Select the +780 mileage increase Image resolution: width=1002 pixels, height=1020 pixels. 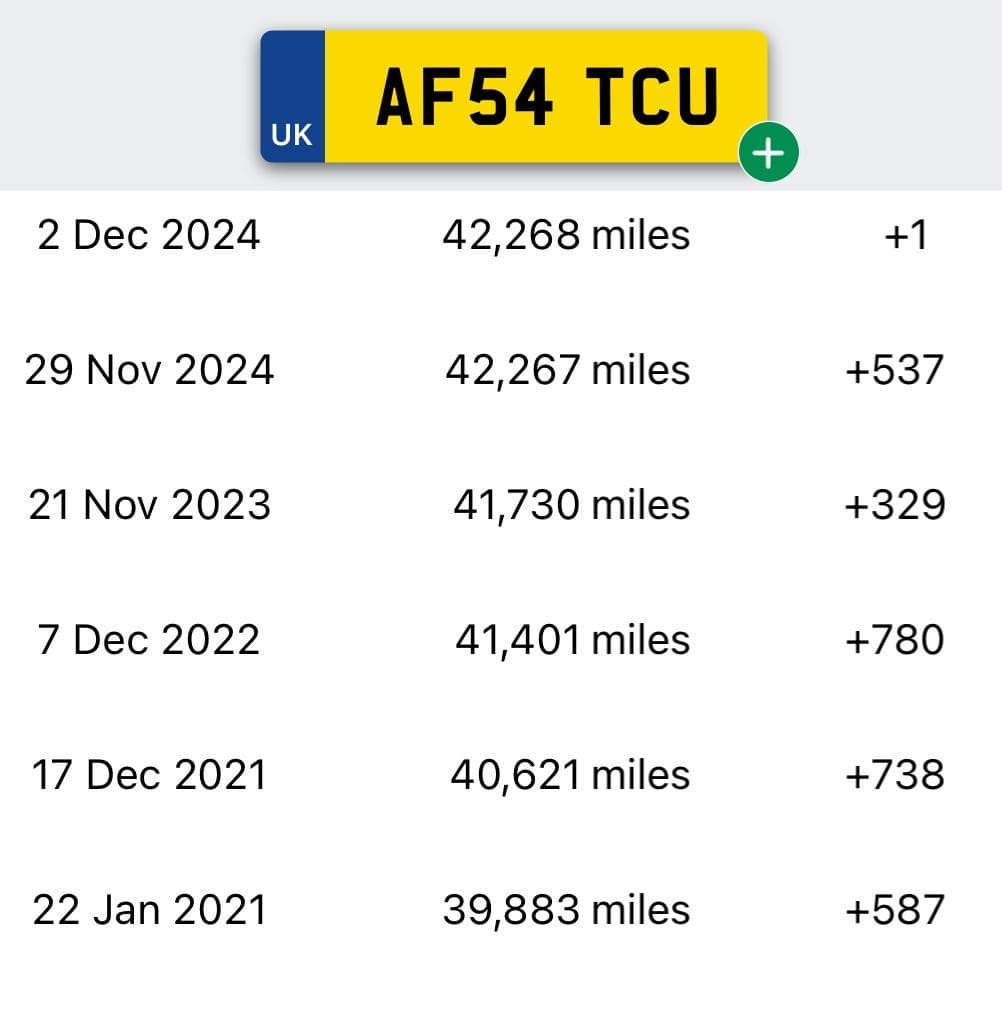tap(895, 639)
